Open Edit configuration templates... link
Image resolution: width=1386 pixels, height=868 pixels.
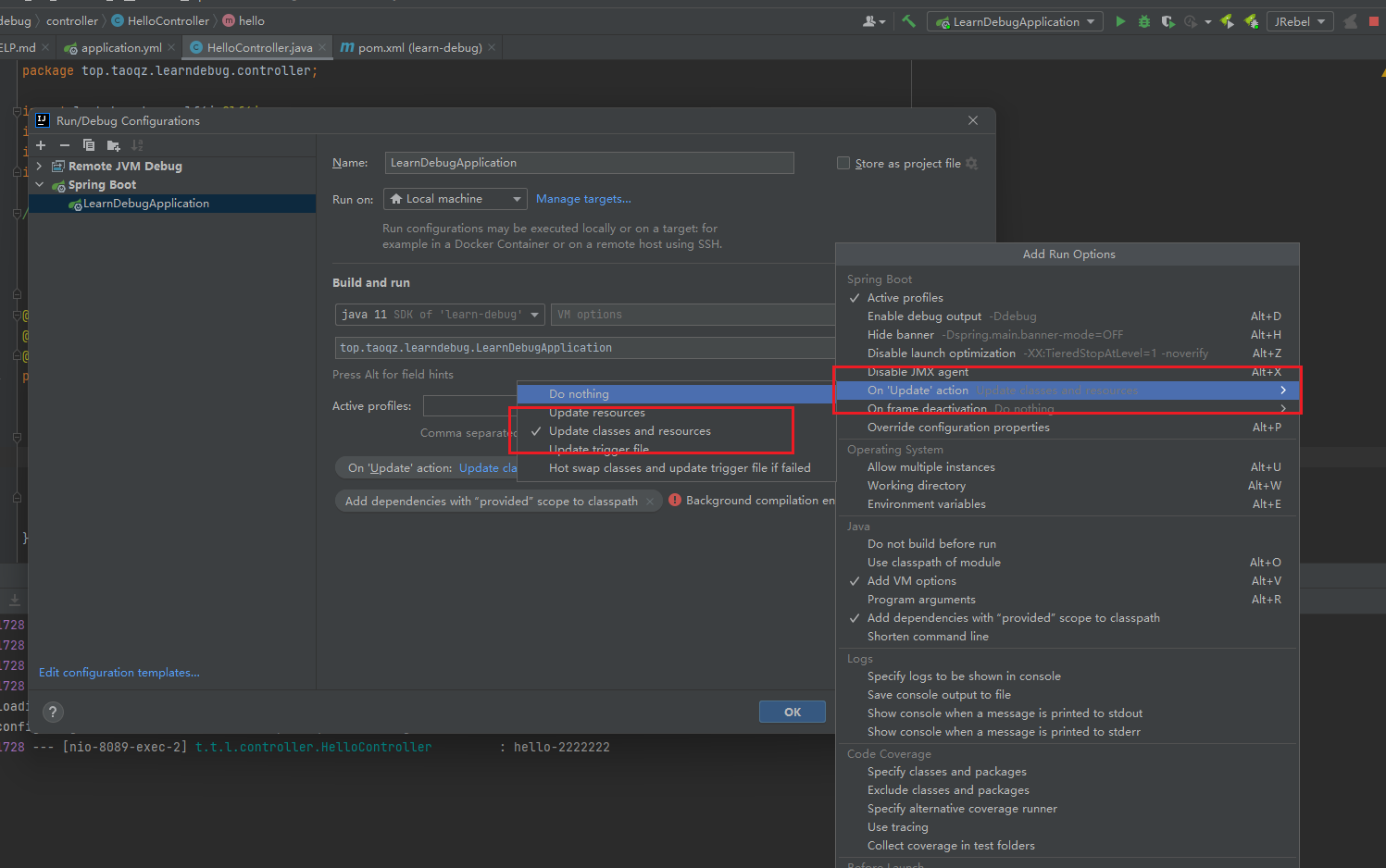pos(119,673)
